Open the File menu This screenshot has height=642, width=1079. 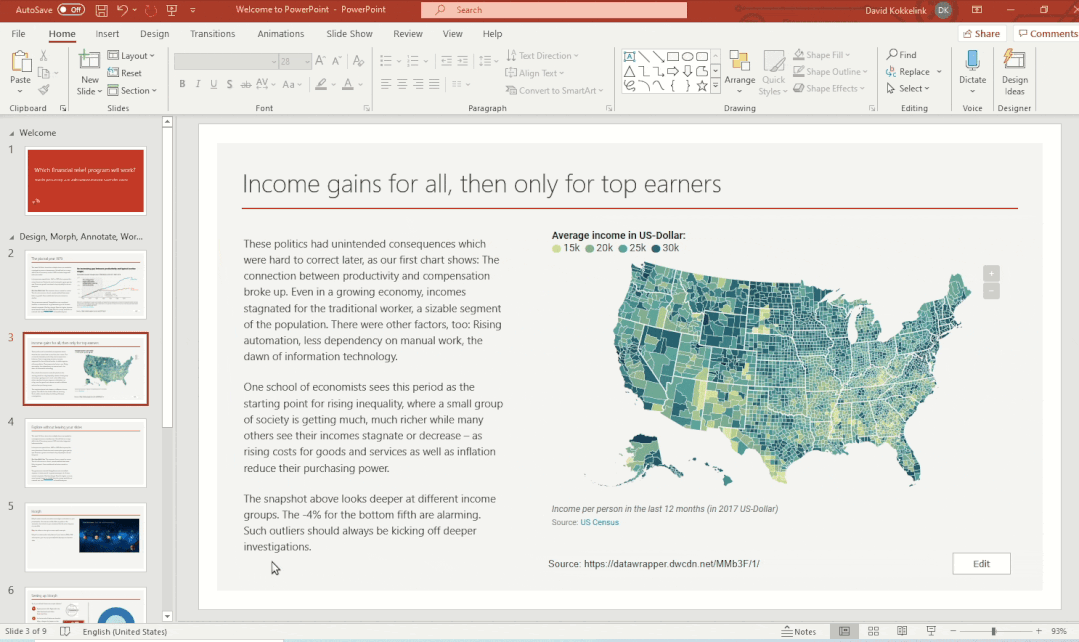point(19,33)
